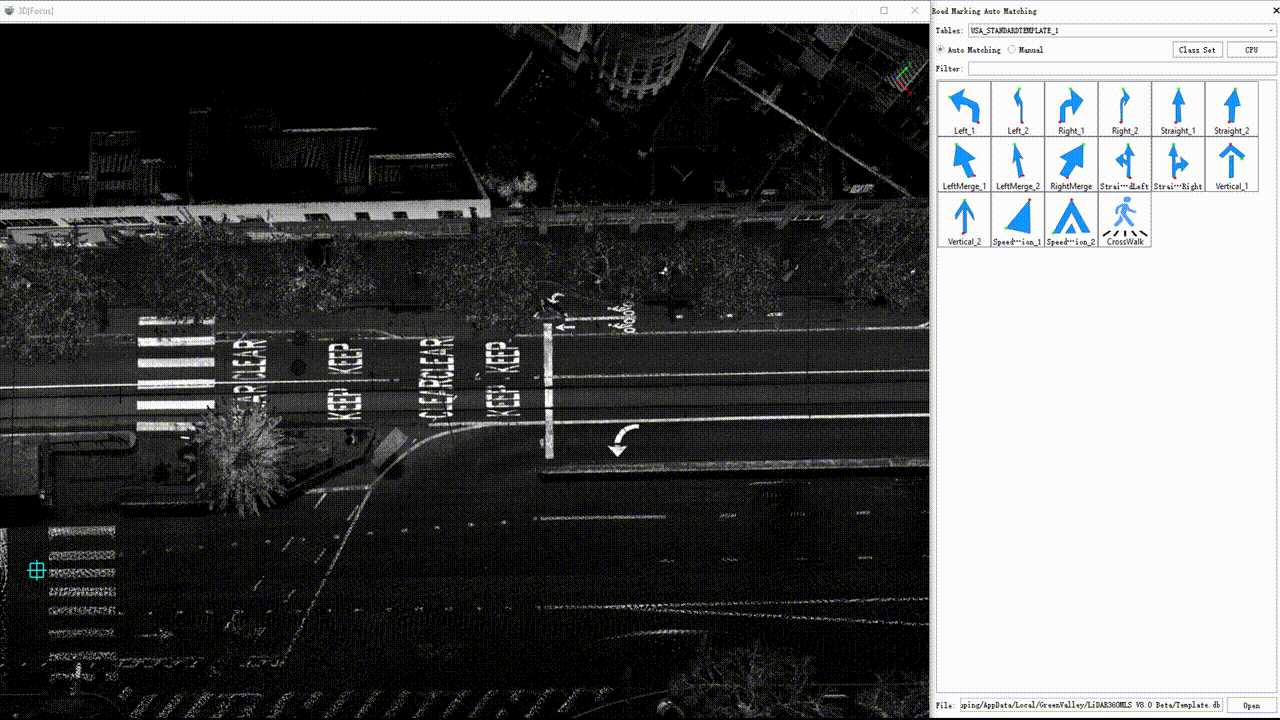1280x720 pixels.
Task: Select the Left_2 arrow template
Action: [x=1018, y=109]
